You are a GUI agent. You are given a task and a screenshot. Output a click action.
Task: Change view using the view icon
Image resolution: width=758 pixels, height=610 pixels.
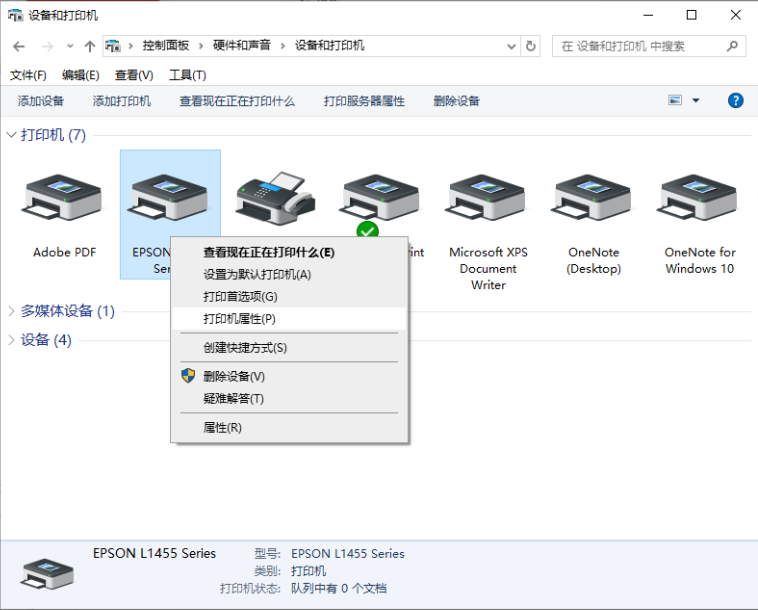click(x=675, y=101)
